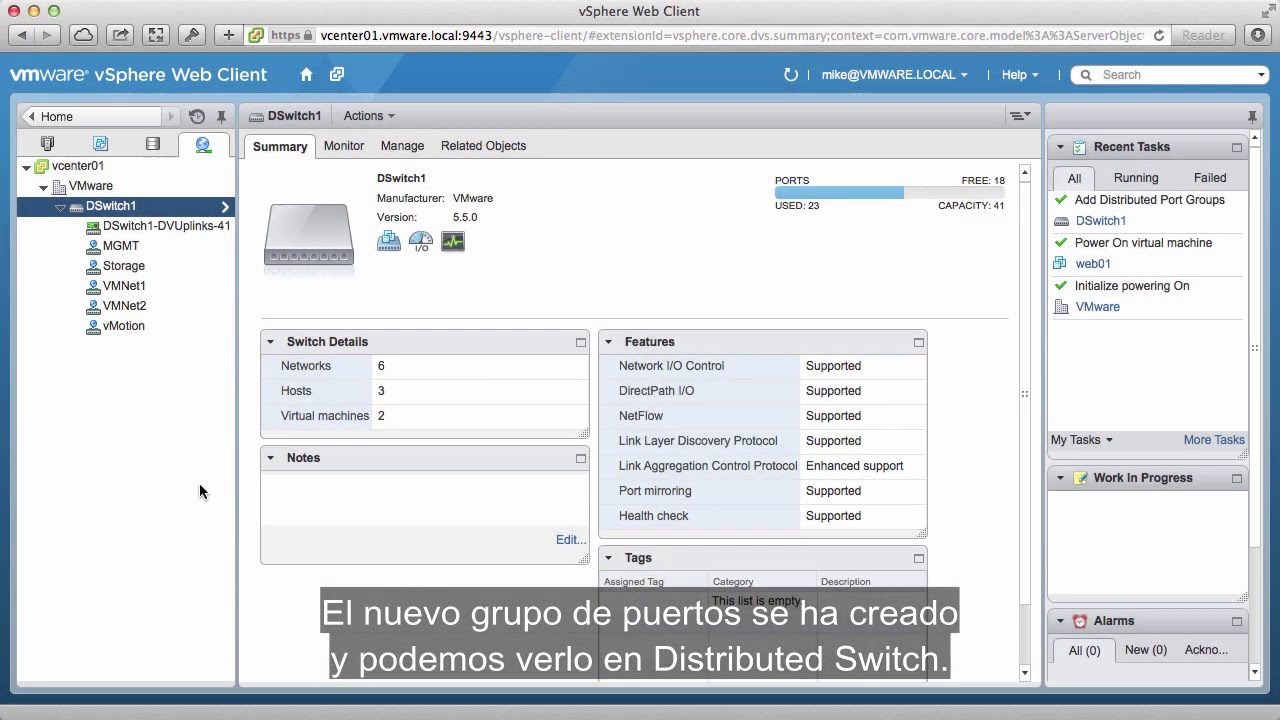
Task: Select the VMNet2 port group
Action: click(124, 306)
